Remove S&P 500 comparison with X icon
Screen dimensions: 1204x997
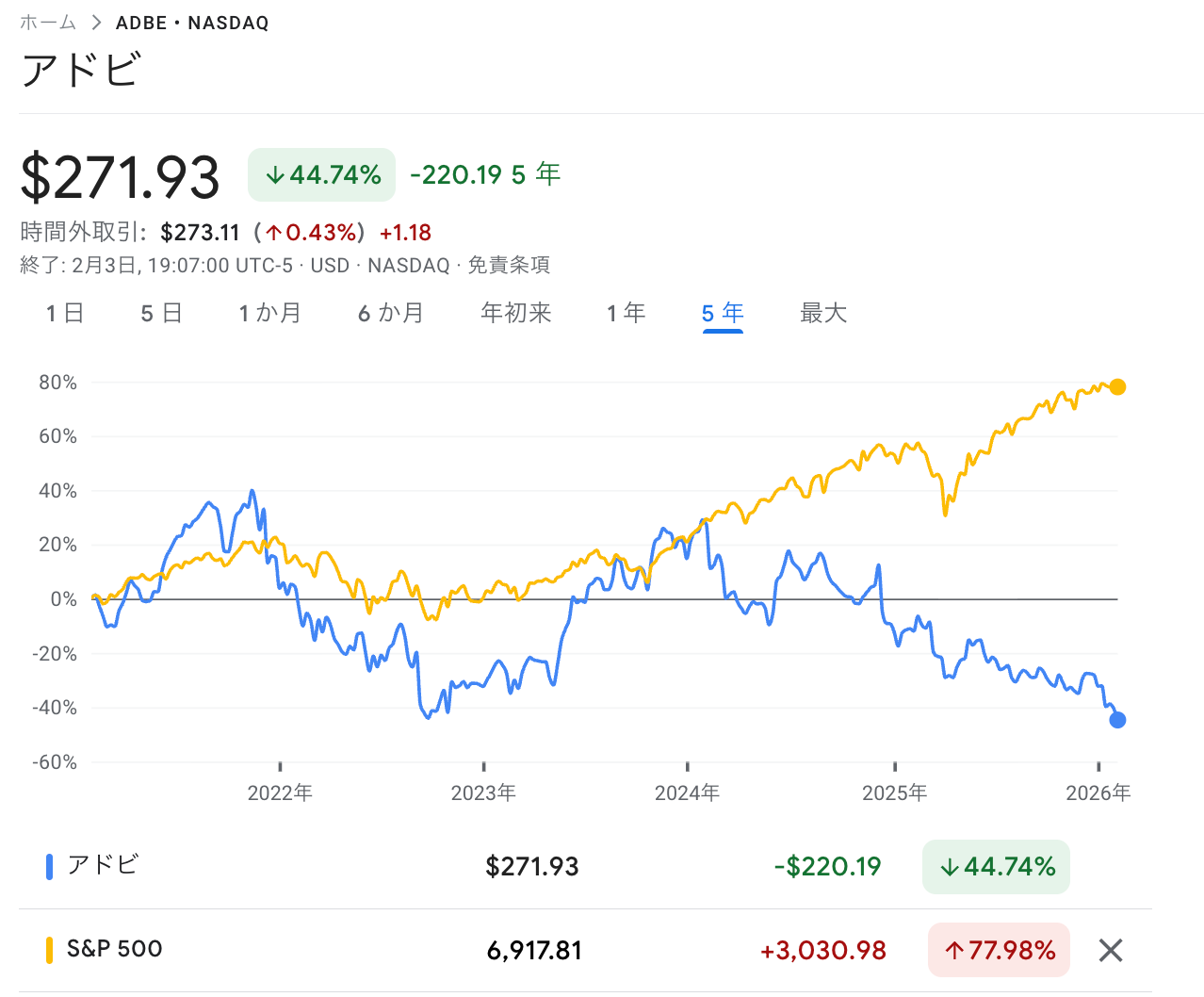[1111, 950]
